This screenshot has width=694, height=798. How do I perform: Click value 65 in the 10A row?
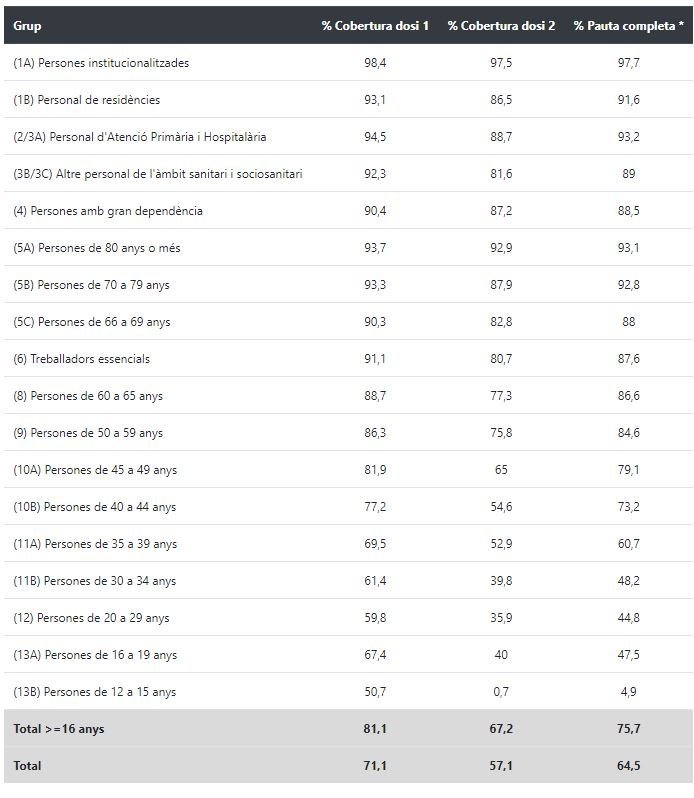pos(501,470)
